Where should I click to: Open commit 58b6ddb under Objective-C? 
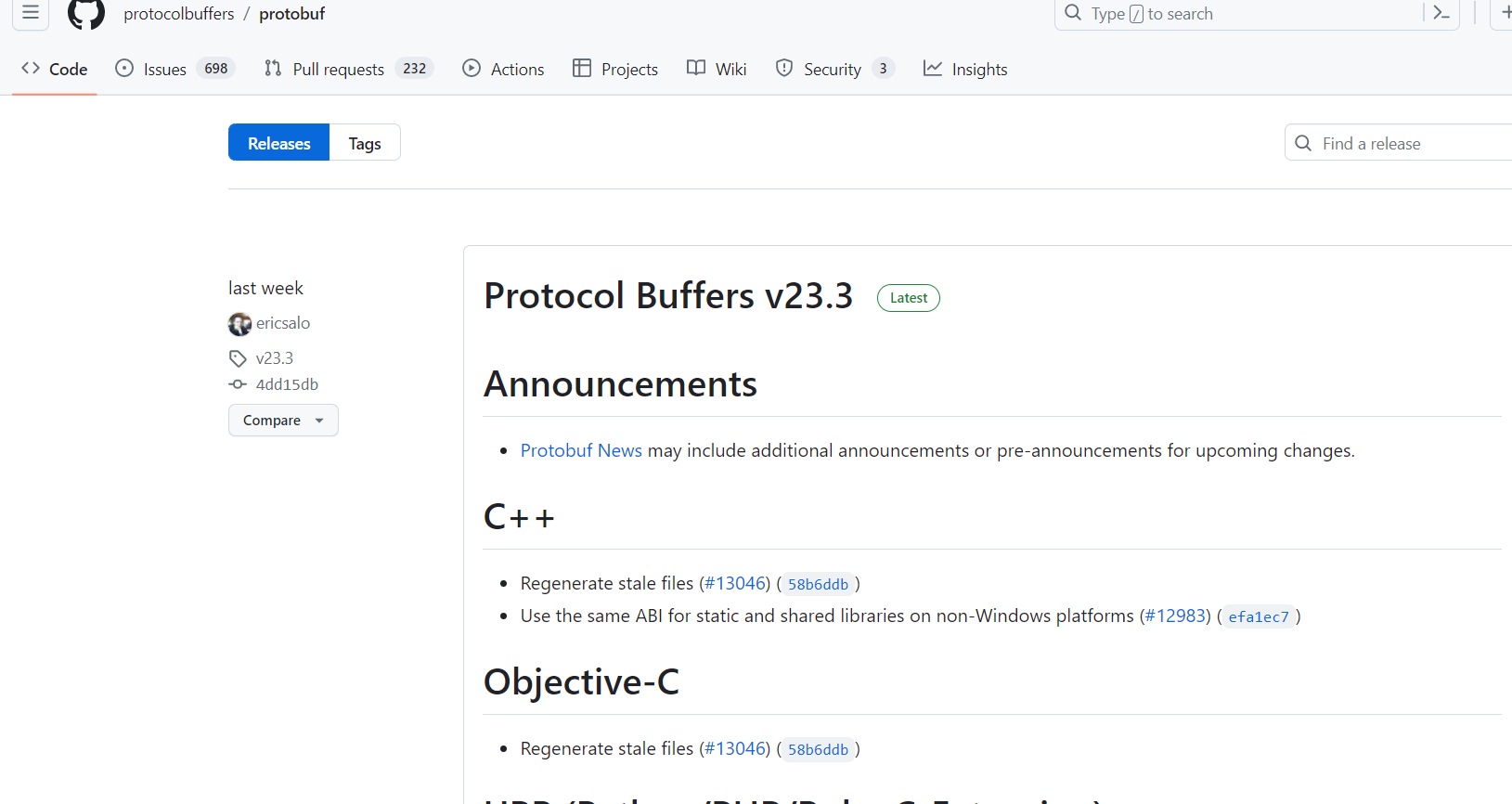(x=818, y=749)
